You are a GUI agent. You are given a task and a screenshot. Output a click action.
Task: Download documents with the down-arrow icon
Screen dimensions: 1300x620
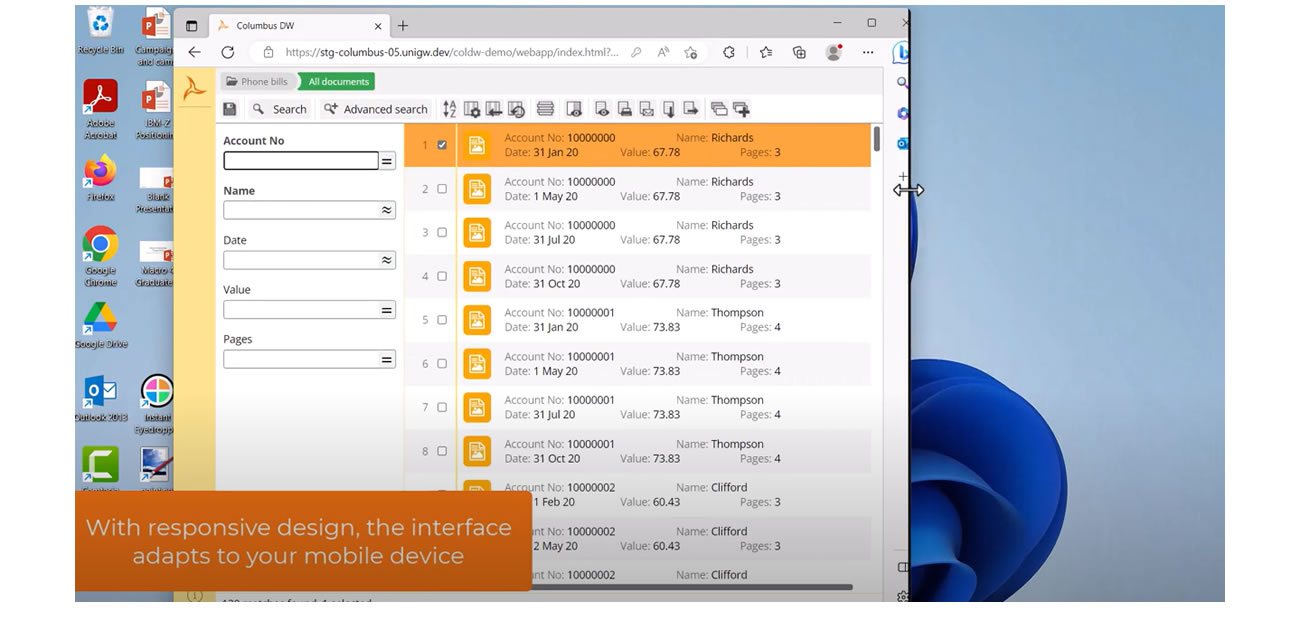(669, 108)
